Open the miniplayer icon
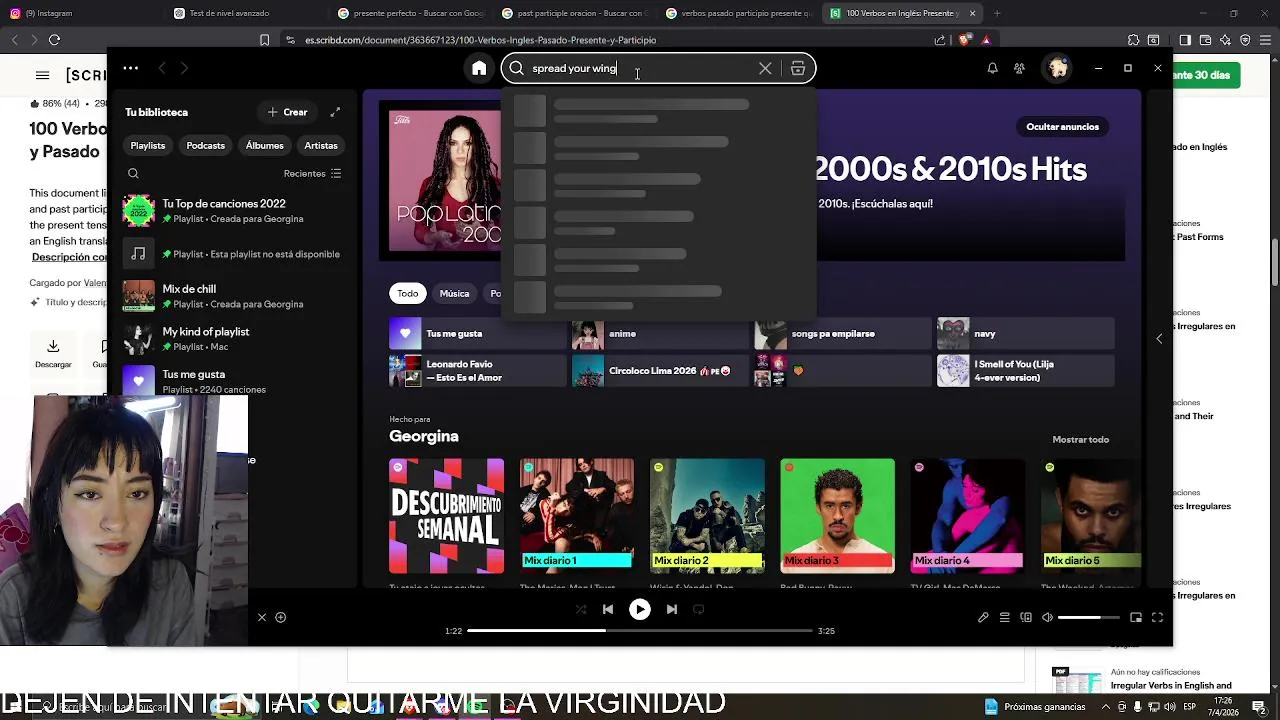The width and height of the screenshot is (1280, 720). click(x=1136, y=618)
